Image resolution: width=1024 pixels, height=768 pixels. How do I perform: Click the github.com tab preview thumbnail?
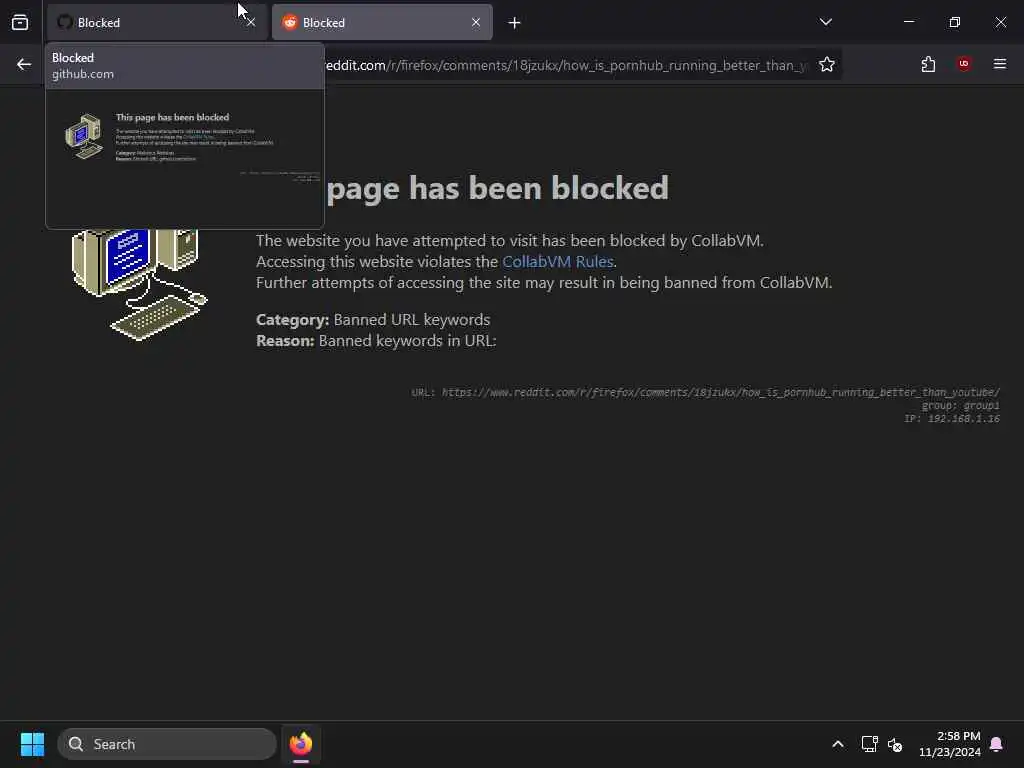pyautogui.click(x=185, y=158)
